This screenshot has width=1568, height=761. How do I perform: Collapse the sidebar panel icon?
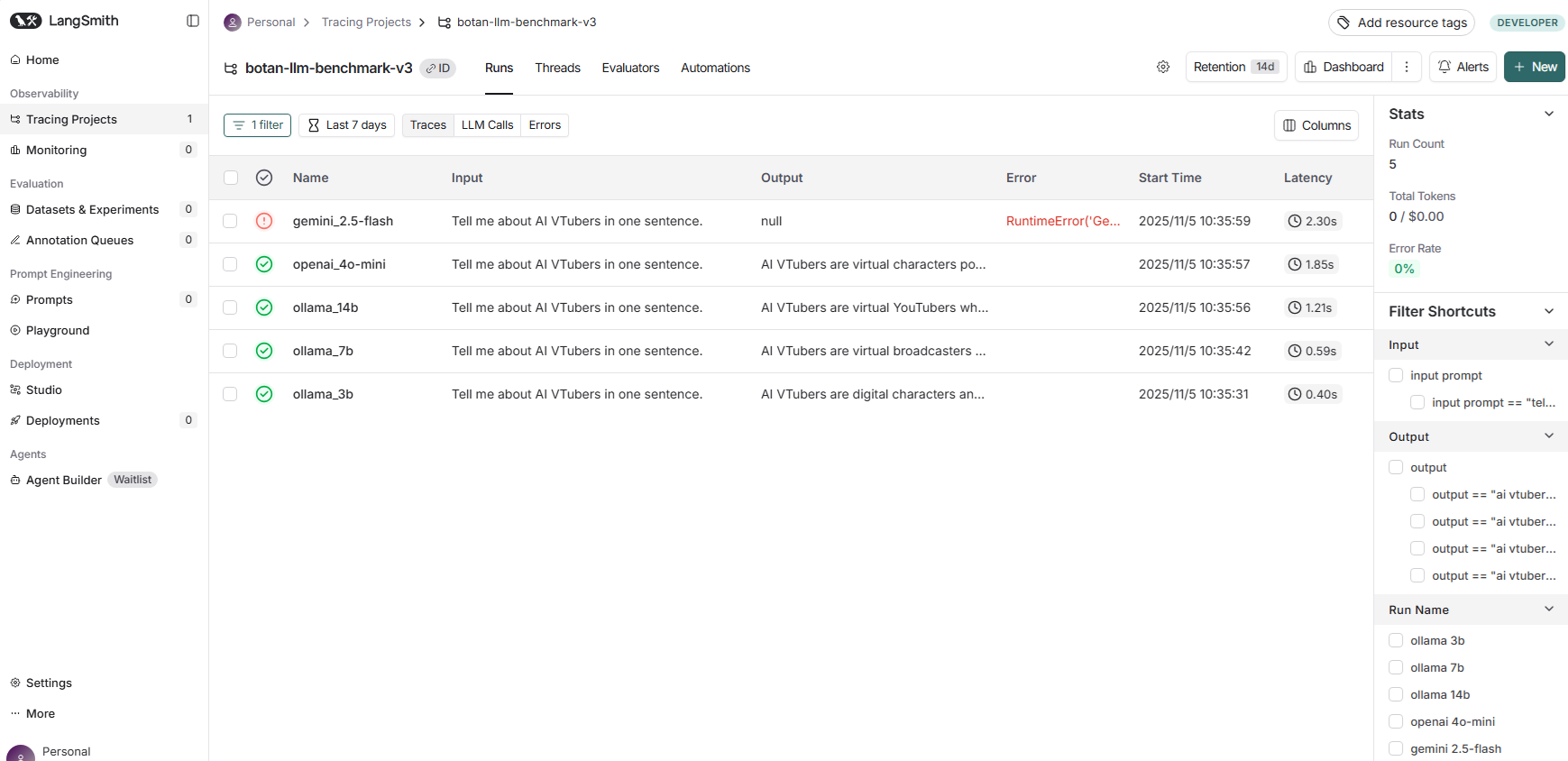click(193, 21)
